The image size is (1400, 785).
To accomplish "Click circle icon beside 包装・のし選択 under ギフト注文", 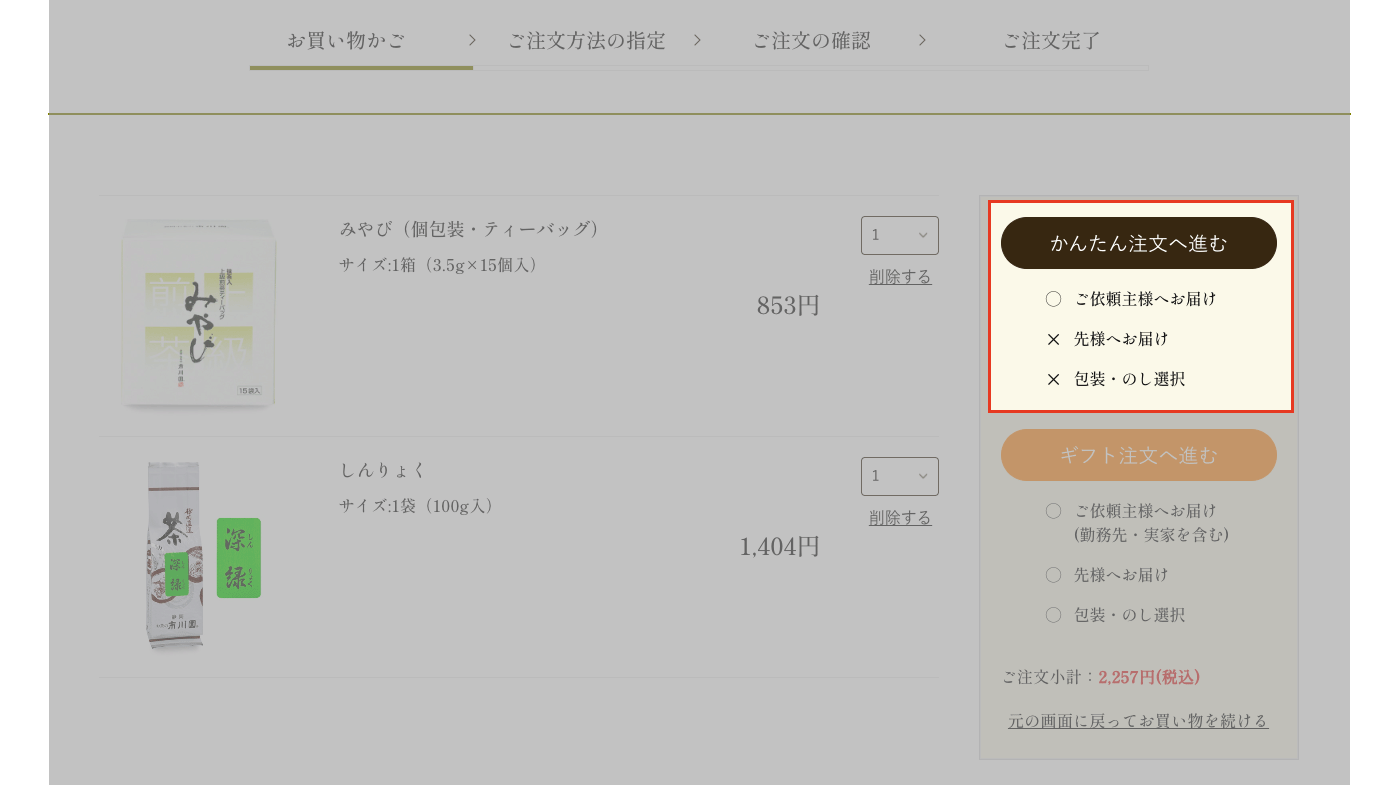I will [1053, 615].
